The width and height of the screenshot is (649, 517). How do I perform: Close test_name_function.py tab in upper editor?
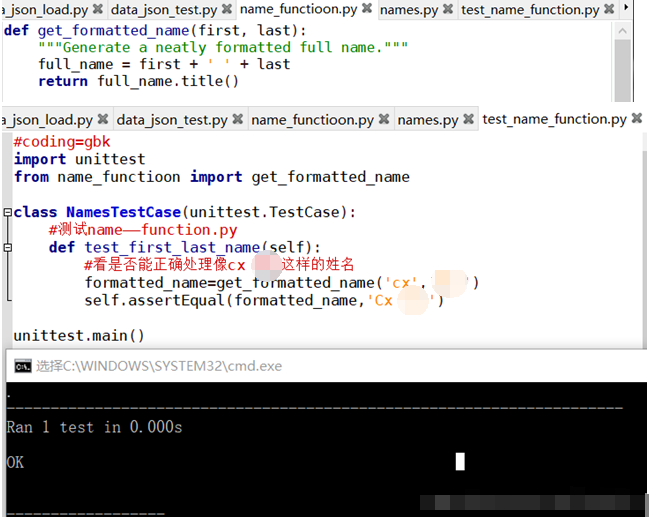click(x=609, y=9)
